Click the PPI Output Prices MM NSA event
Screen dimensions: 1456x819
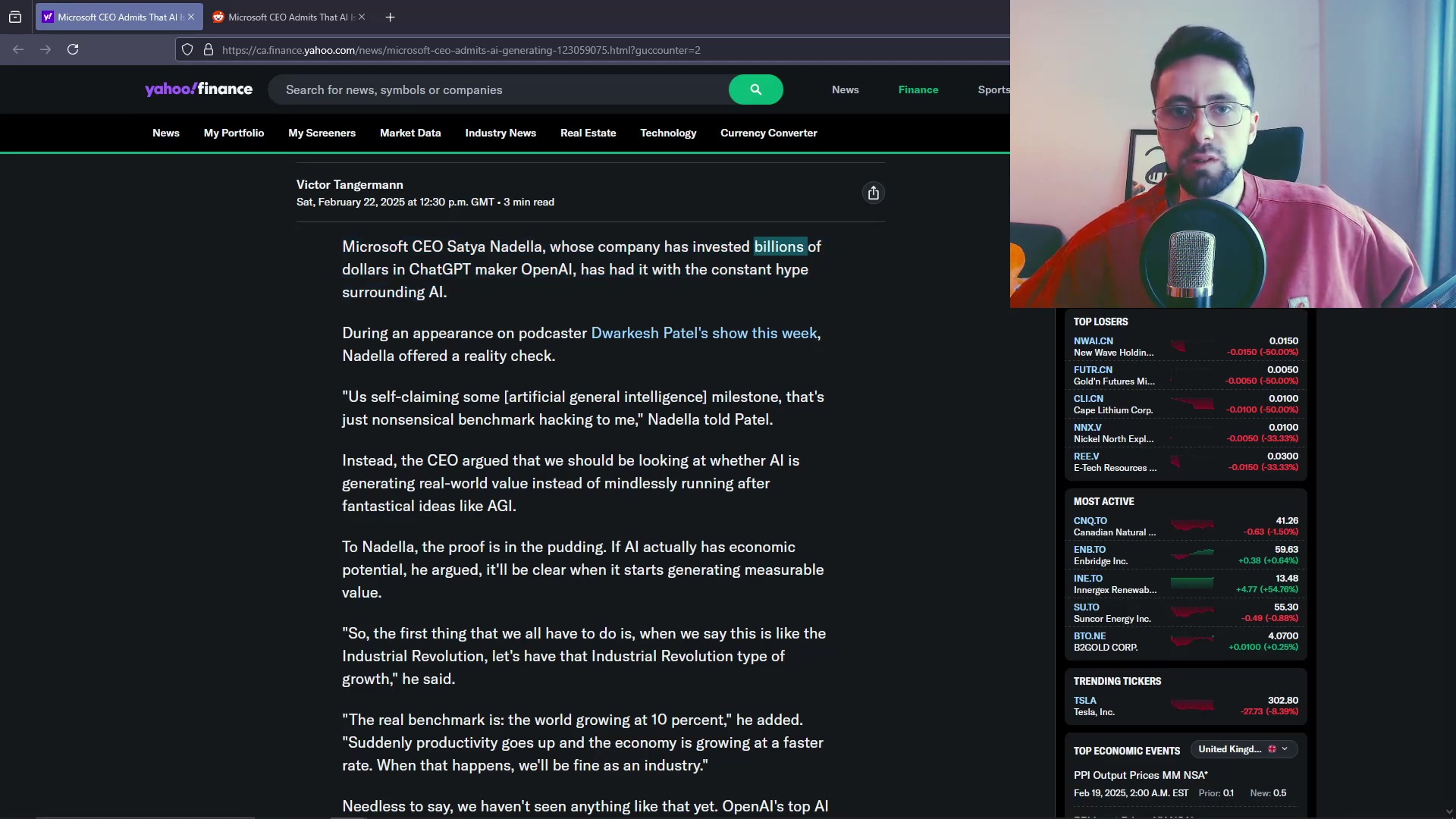pyautogui.click(x=1141, y=775)
